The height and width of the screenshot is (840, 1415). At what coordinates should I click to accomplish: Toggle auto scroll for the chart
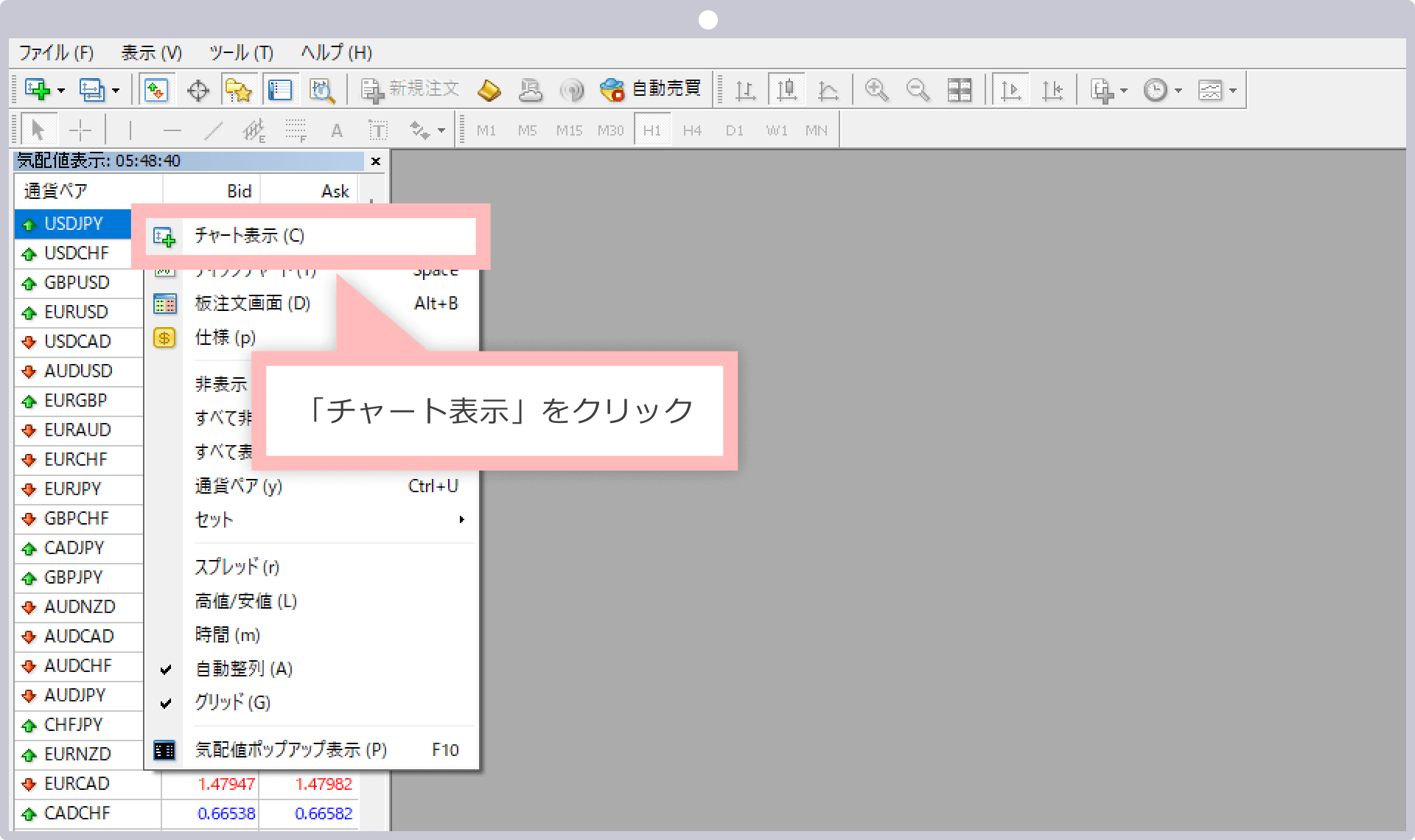pos(1010,89)
